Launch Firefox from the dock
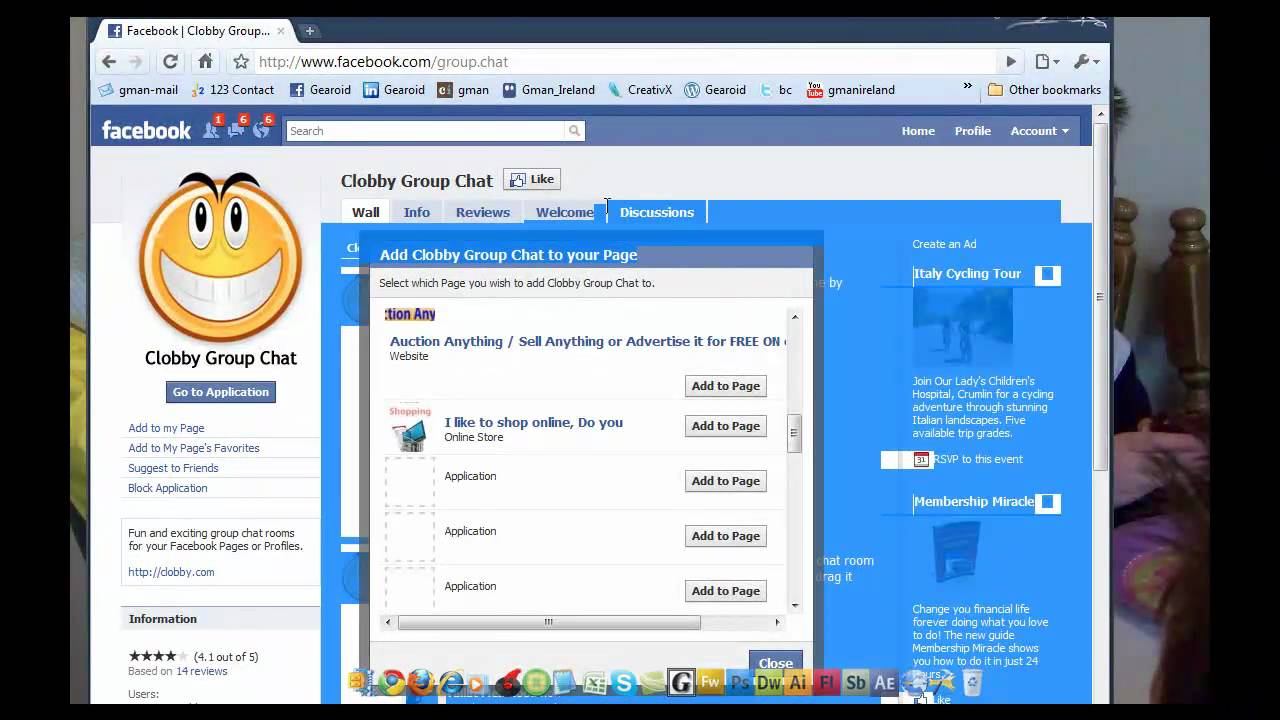Image resolution: width=1280 pixels, height=720 pixels. [421, 683]
